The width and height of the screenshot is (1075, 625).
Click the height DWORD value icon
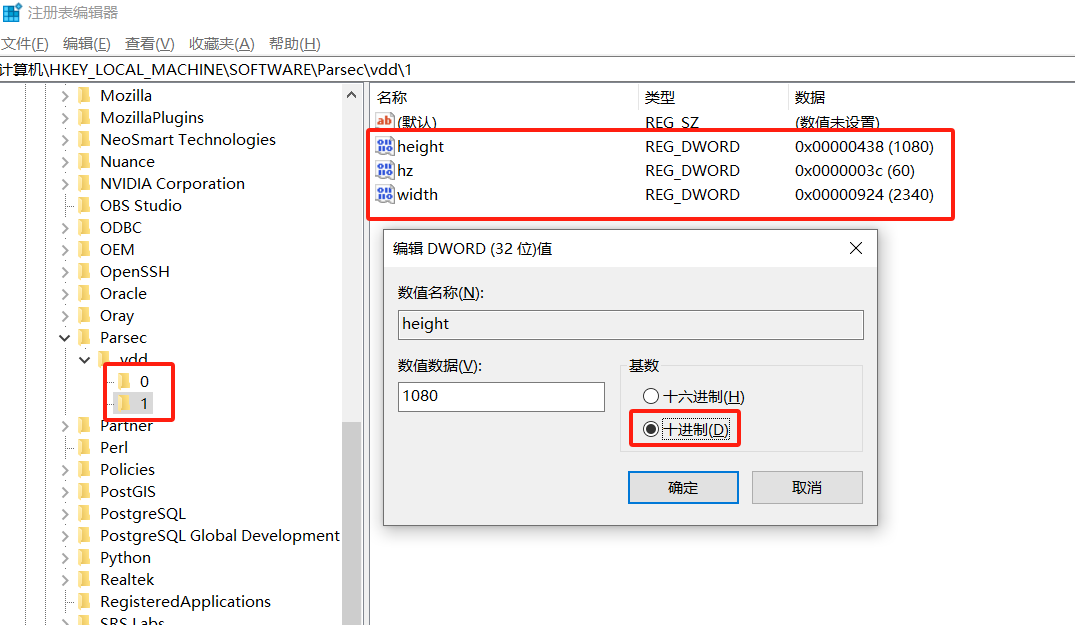[x=385, y=146]
